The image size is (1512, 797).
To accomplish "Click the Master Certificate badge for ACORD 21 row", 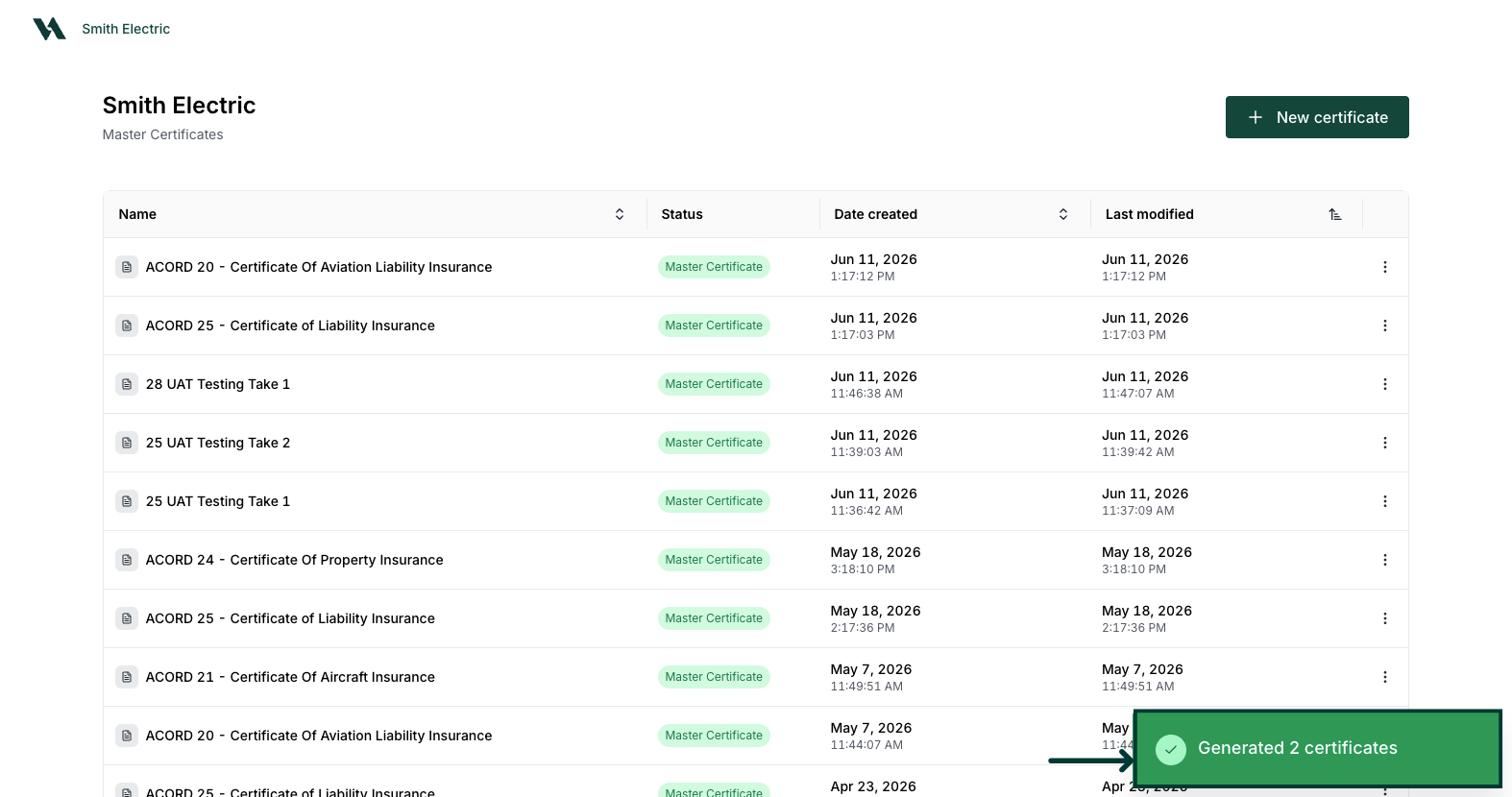I will pyautogui.click(x=714, y=677).
